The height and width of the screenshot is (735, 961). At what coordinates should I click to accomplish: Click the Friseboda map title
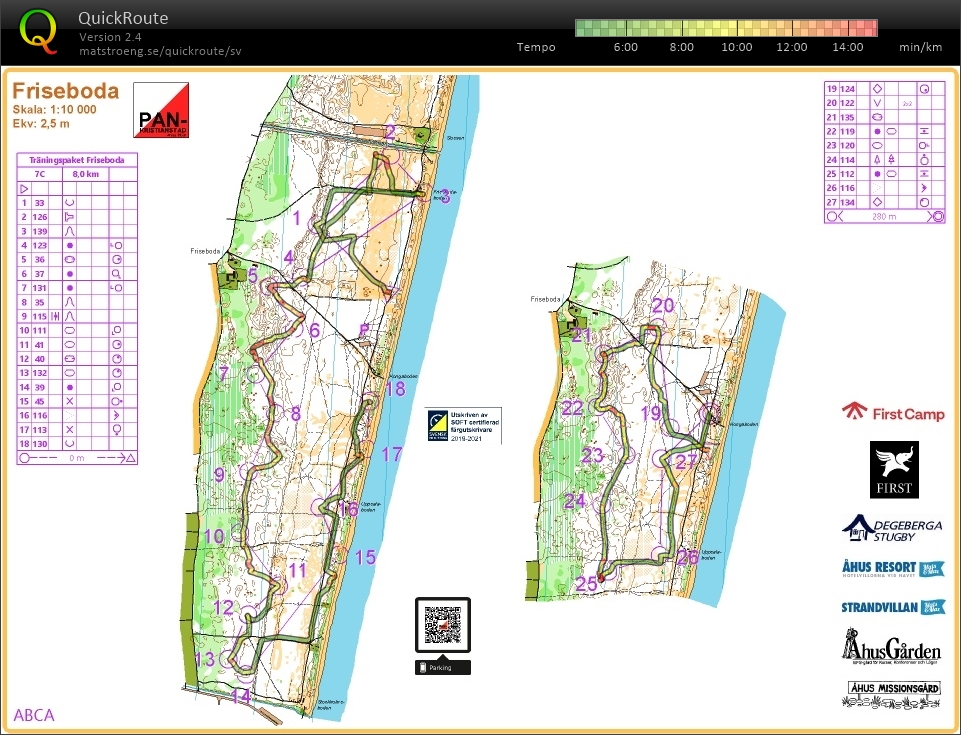tap(65, 92)
